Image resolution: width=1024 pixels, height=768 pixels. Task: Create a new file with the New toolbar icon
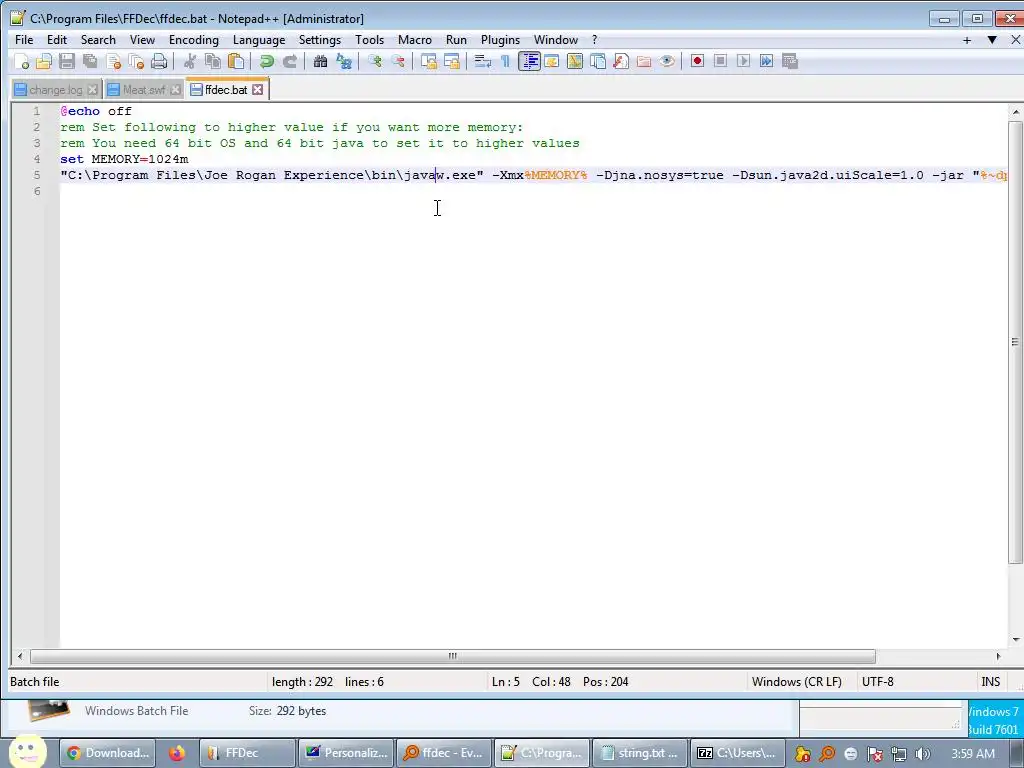tap(22, 61)
